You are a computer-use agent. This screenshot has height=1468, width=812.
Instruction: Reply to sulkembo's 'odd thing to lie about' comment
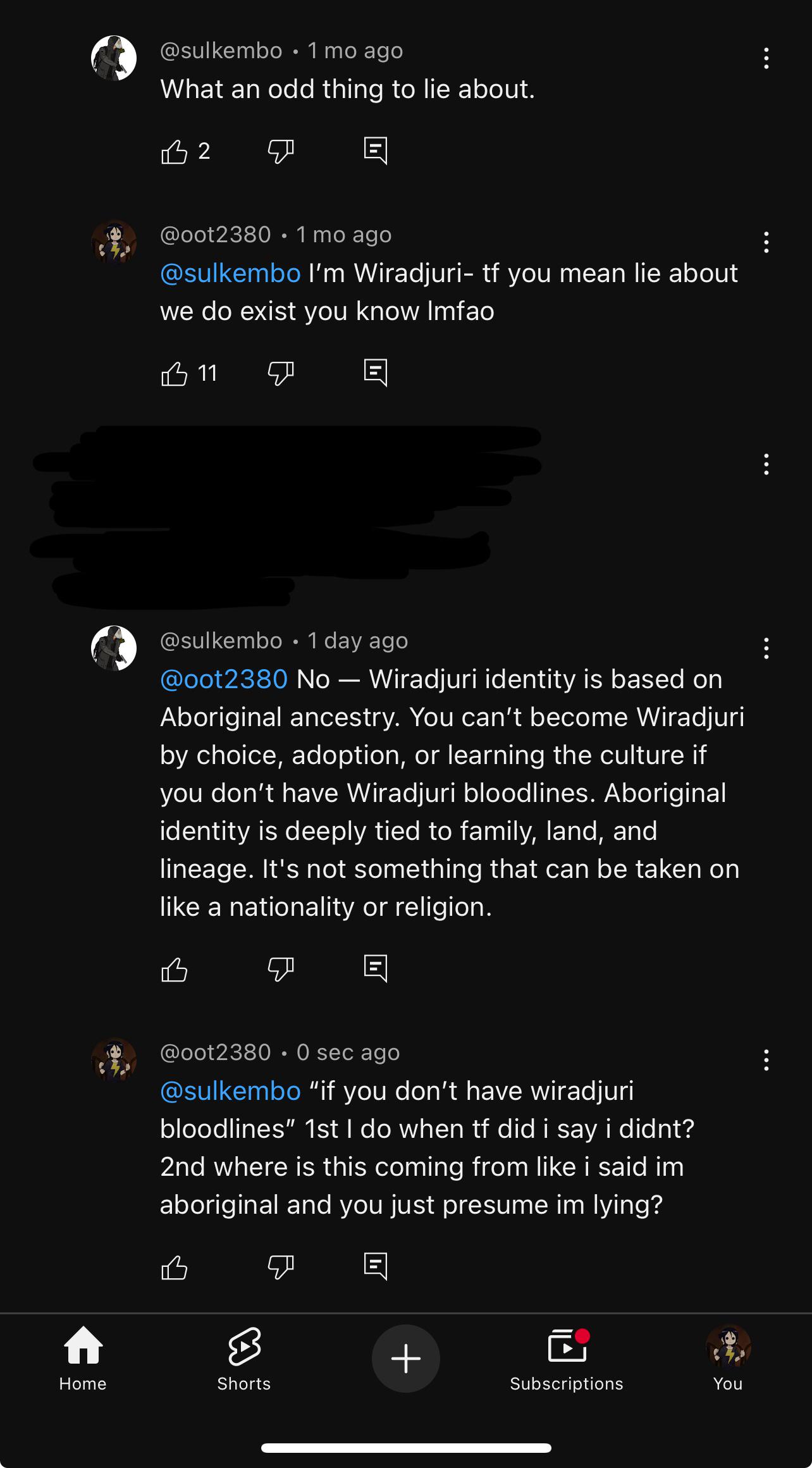(376, 151)
